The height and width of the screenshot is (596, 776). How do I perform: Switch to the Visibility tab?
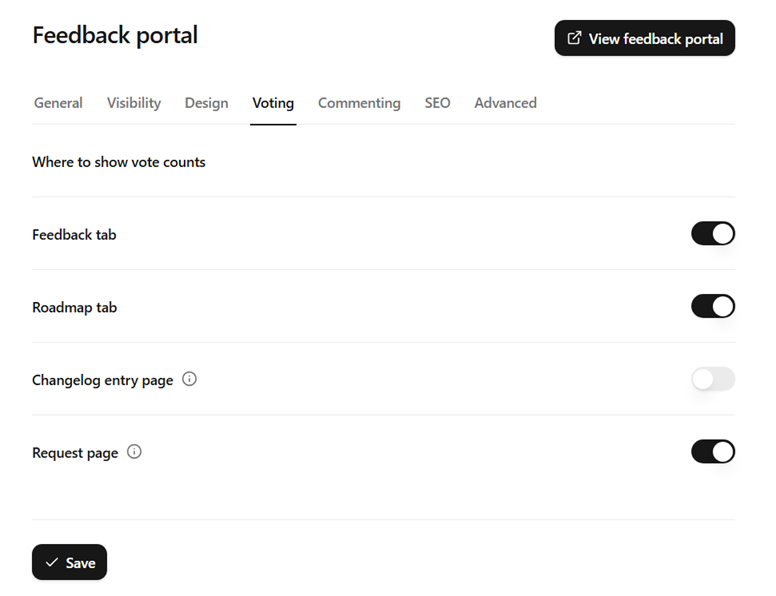tap(134, 103)
